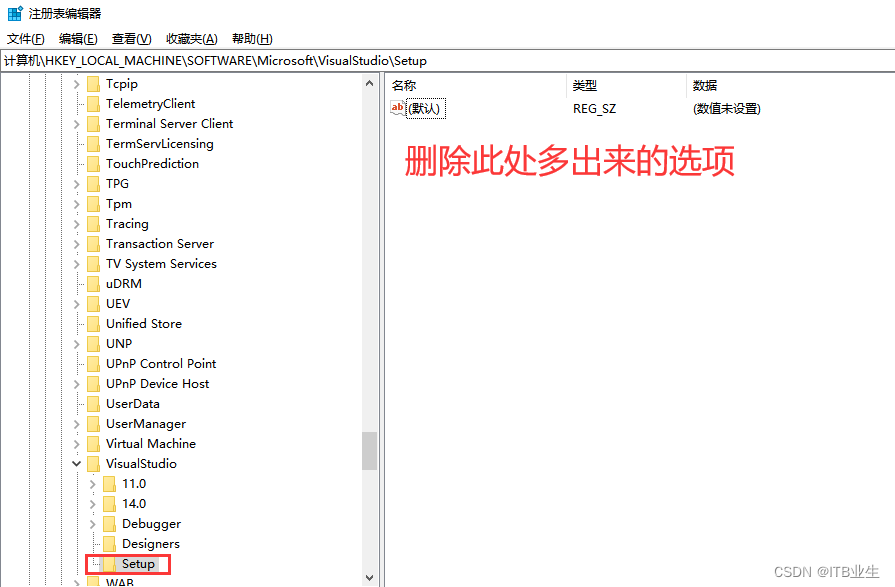Click the tree scrollbar down arrow
The height and width of the screenshot is (587, 895).
[x=369, y=578]
